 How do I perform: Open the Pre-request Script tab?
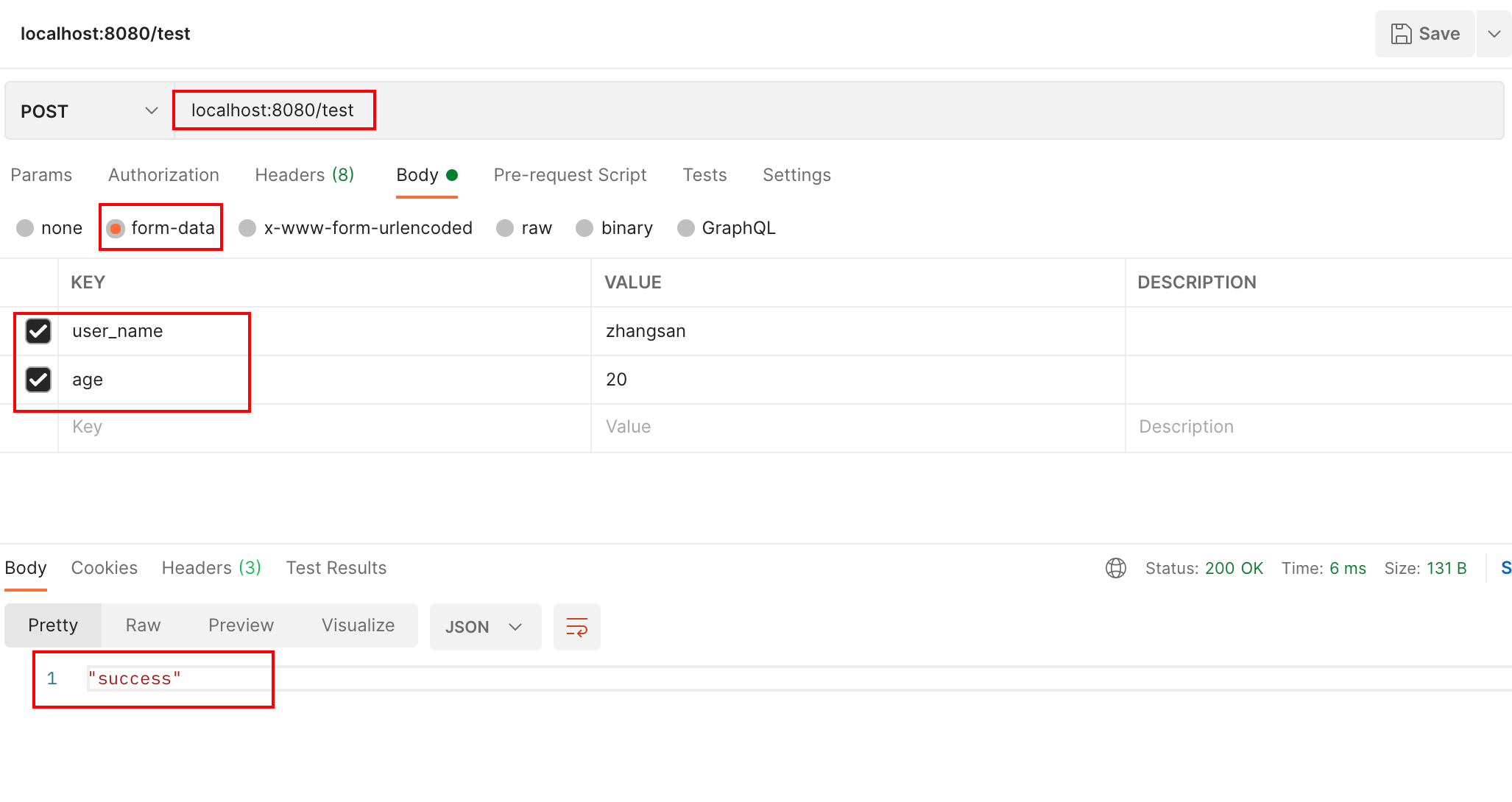(x=570, y=175)
